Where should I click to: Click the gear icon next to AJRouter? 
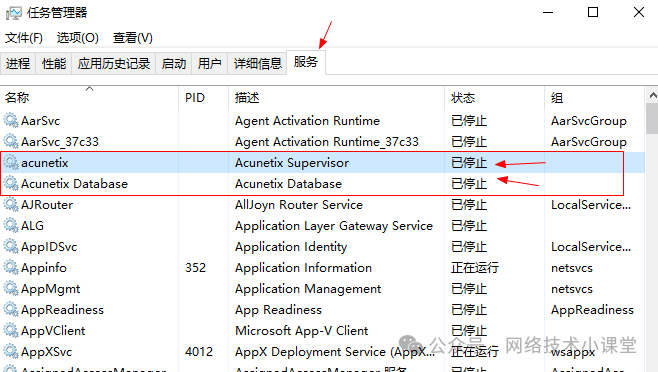pyautogui.click(x=11, y=204)
